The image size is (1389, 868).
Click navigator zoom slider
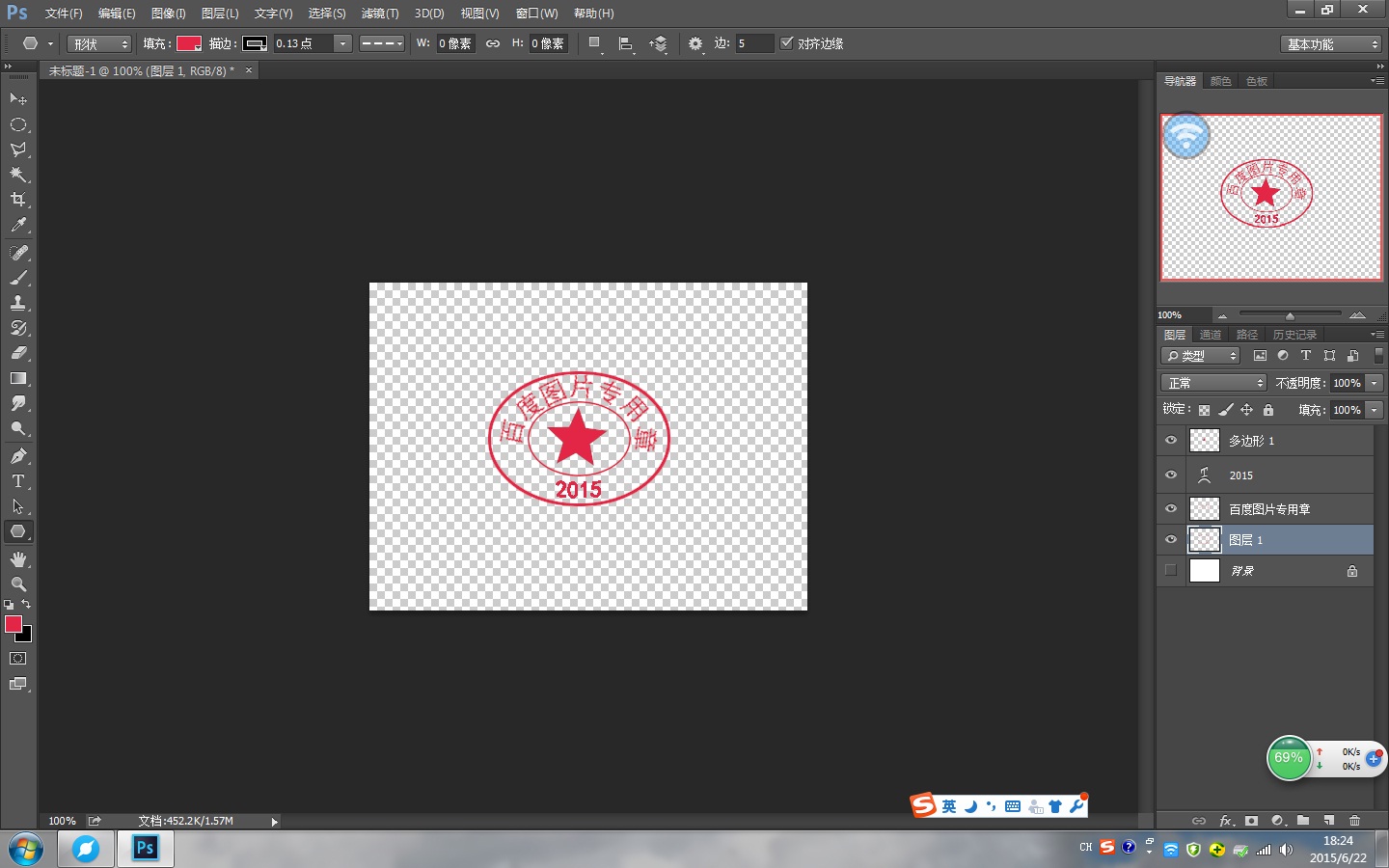coord(1290,315)
